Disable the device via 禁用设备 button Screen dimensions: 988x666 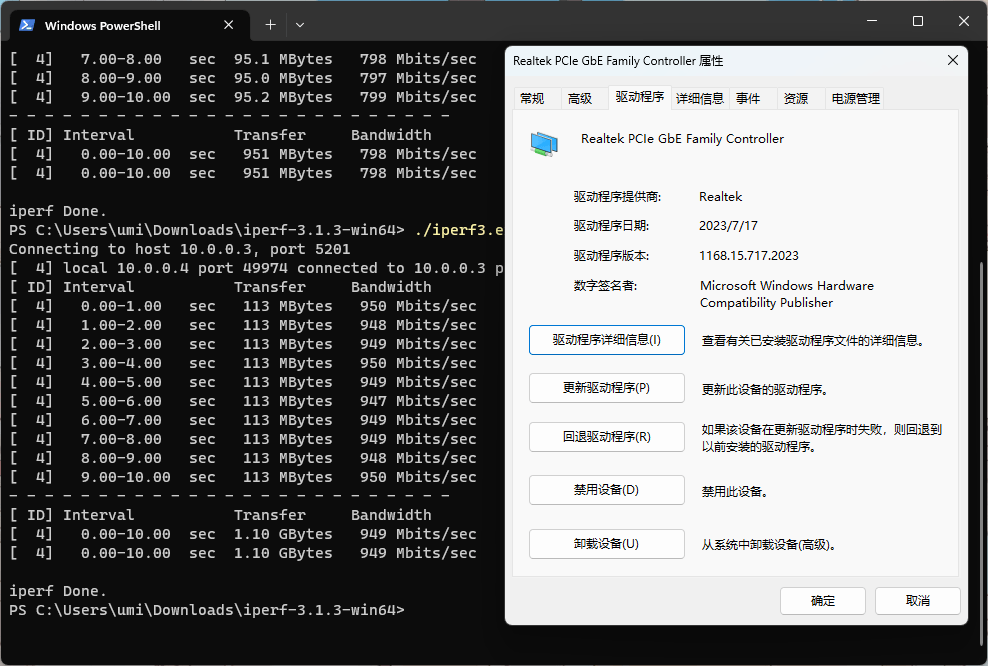pyautogui.click(x=607, y=490)
